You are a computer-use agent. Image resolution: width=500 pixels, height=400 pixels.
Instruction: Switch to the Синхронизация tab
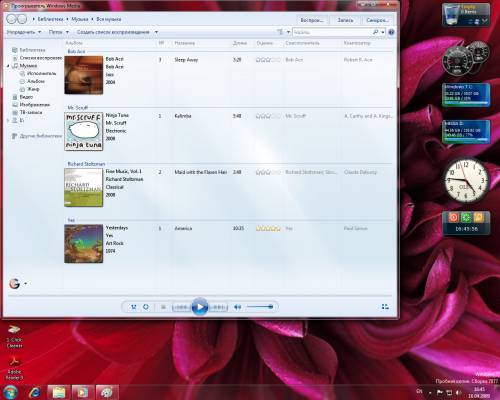(377, 20)
